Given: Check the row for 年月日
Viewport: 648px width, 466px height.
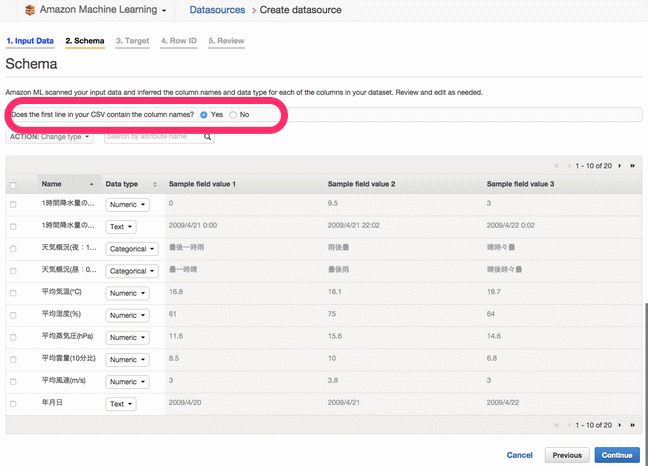Looking at the screenshot, I should coord(13,404).
